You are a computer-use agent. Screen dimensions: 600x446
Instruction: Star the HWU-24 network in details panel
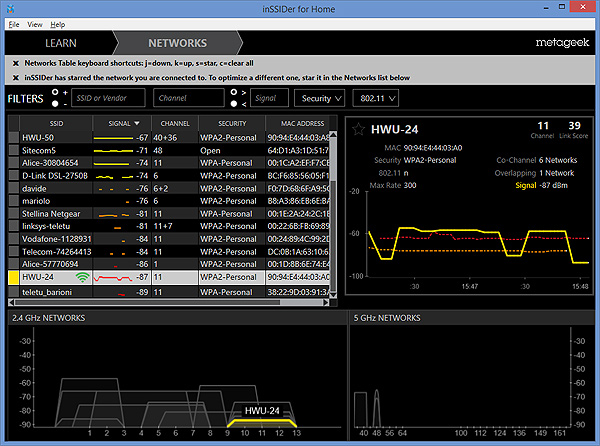(358, 129)
